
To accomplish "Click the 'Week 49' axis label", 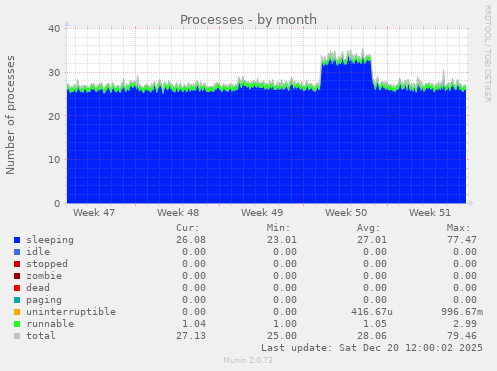I will pos(262,213).
